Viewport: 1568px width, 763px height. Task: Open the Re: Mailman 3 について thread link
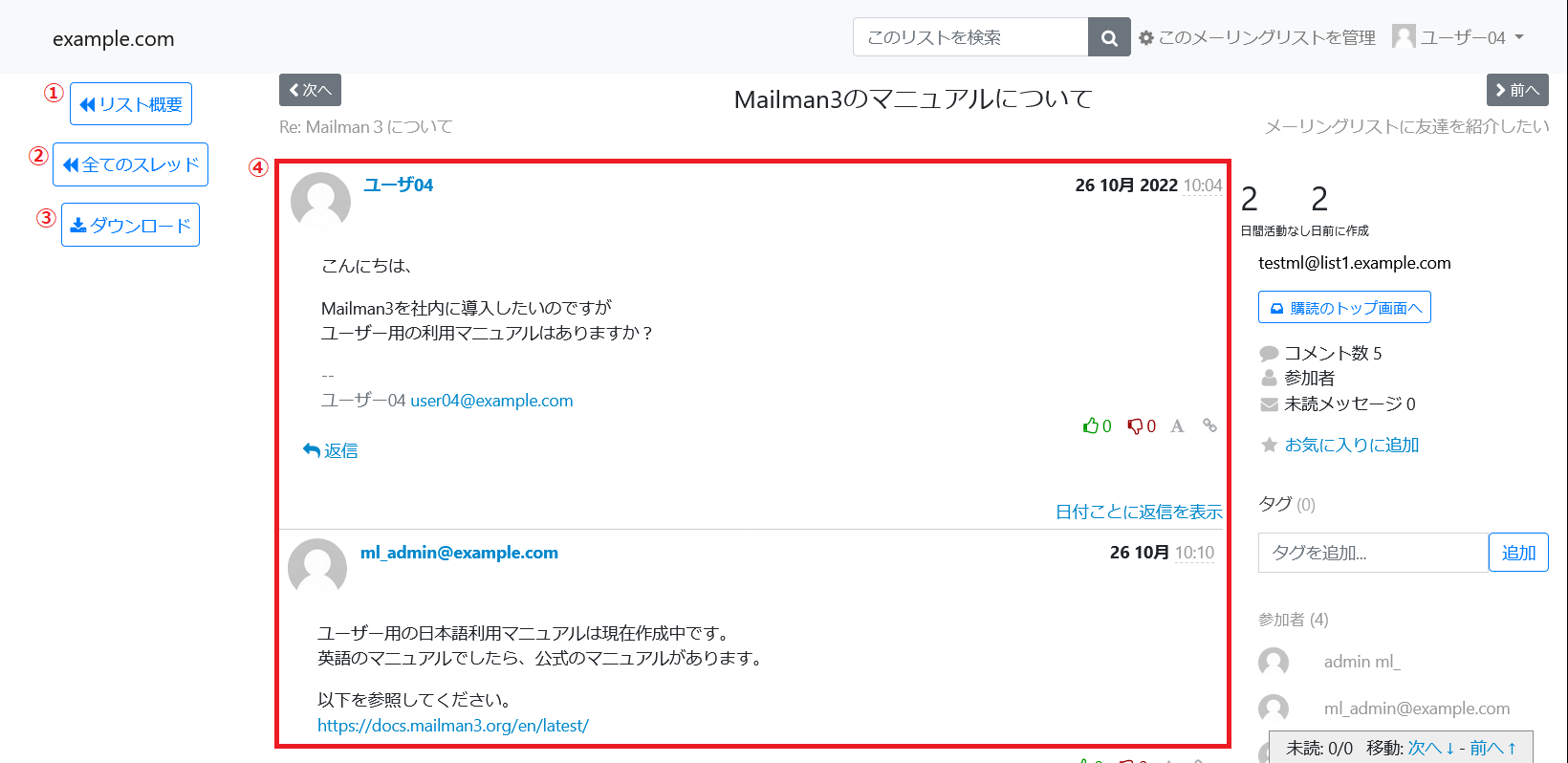pos(366,127)
